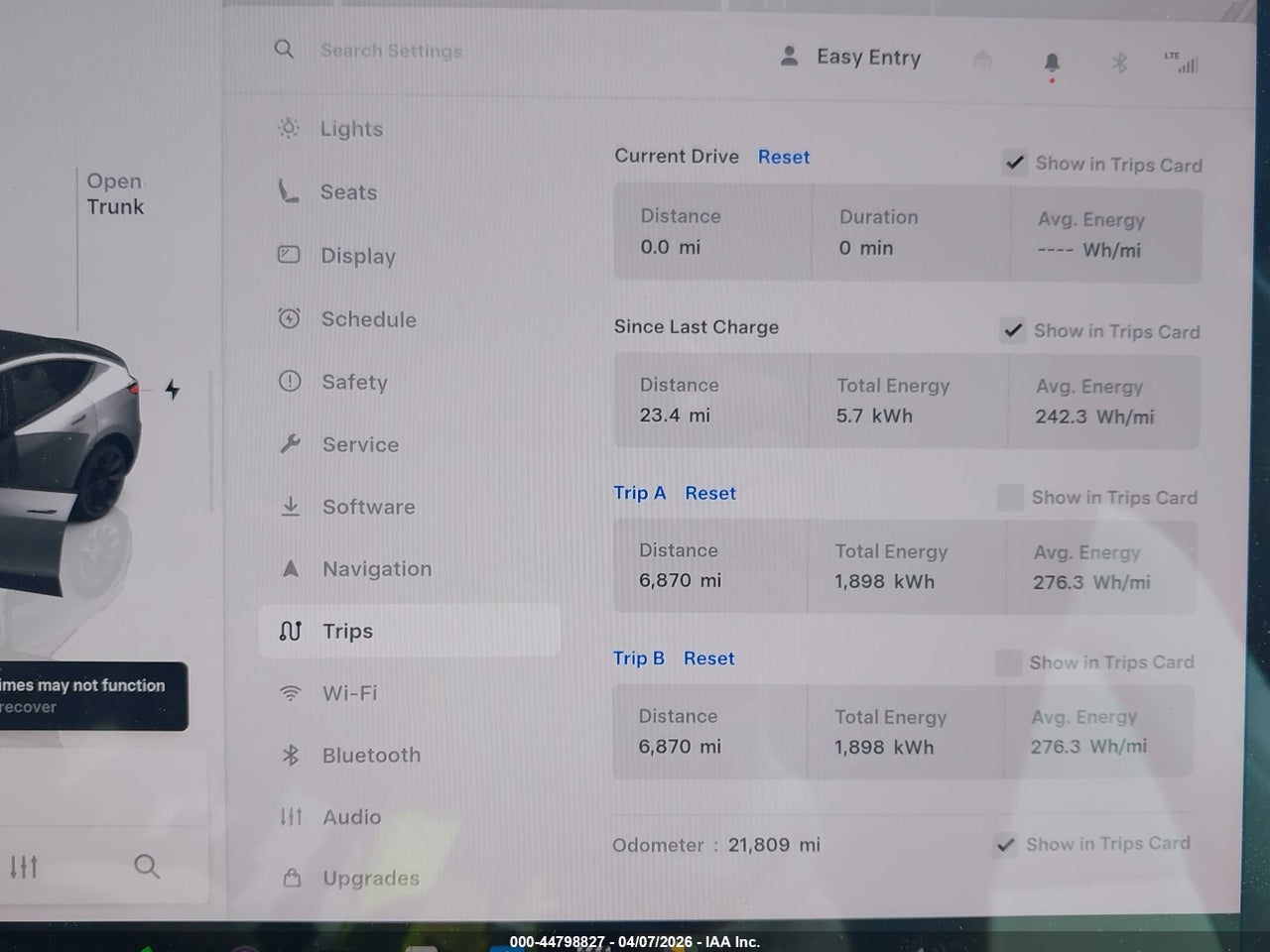Viewport: 1270px width, 952px height.
Task: Click the Display screen icon
Action: coord(289,255)
